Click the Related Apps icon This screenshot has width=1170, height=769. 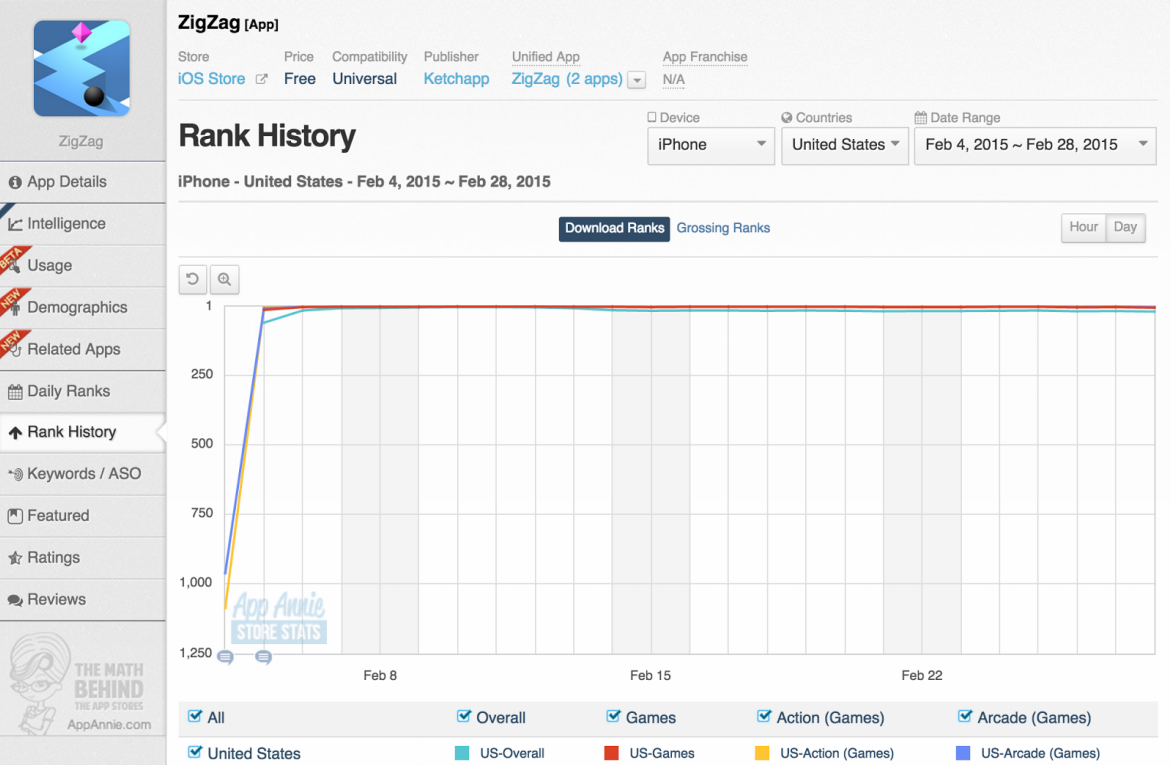point(15,350)
